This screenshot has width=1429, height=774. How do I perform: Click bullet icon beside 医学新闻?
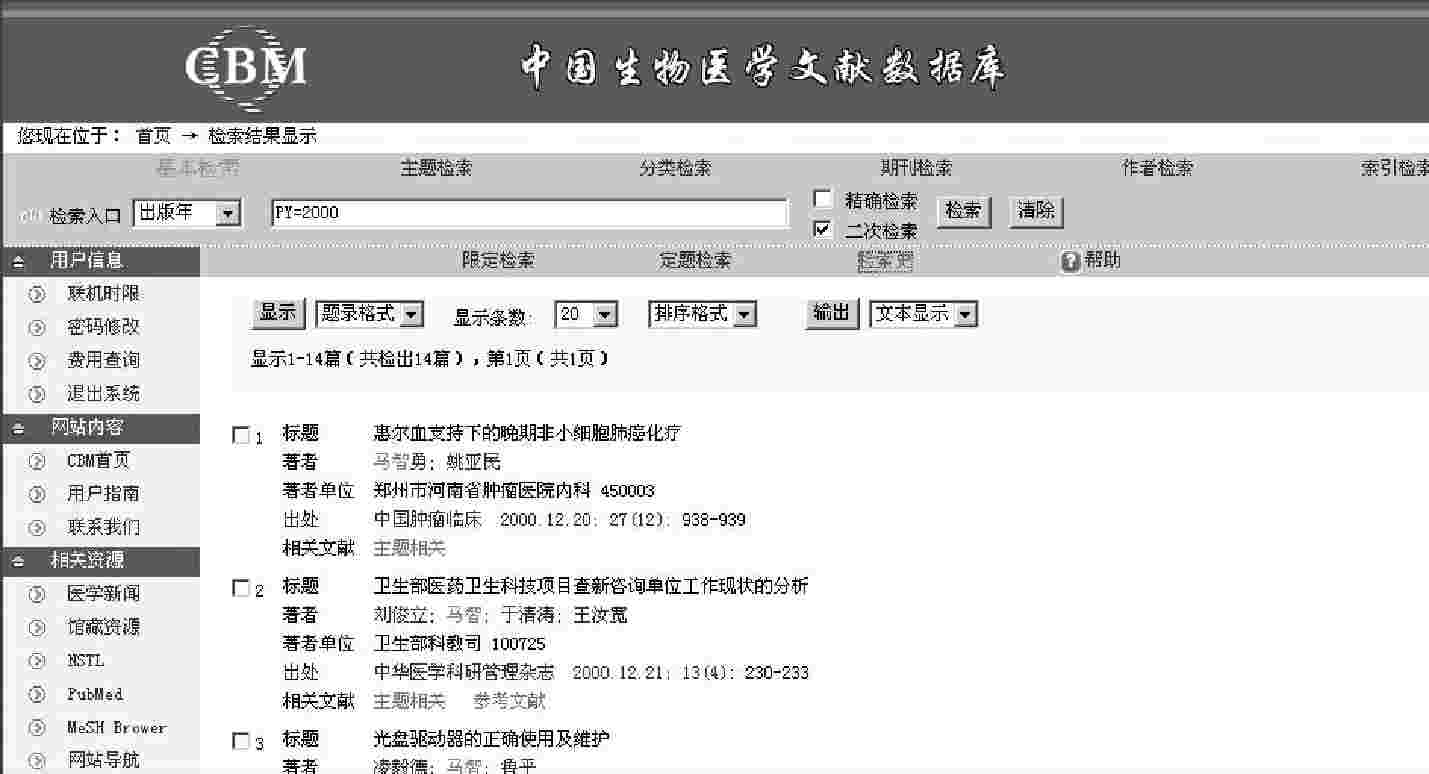coord(37,594)
